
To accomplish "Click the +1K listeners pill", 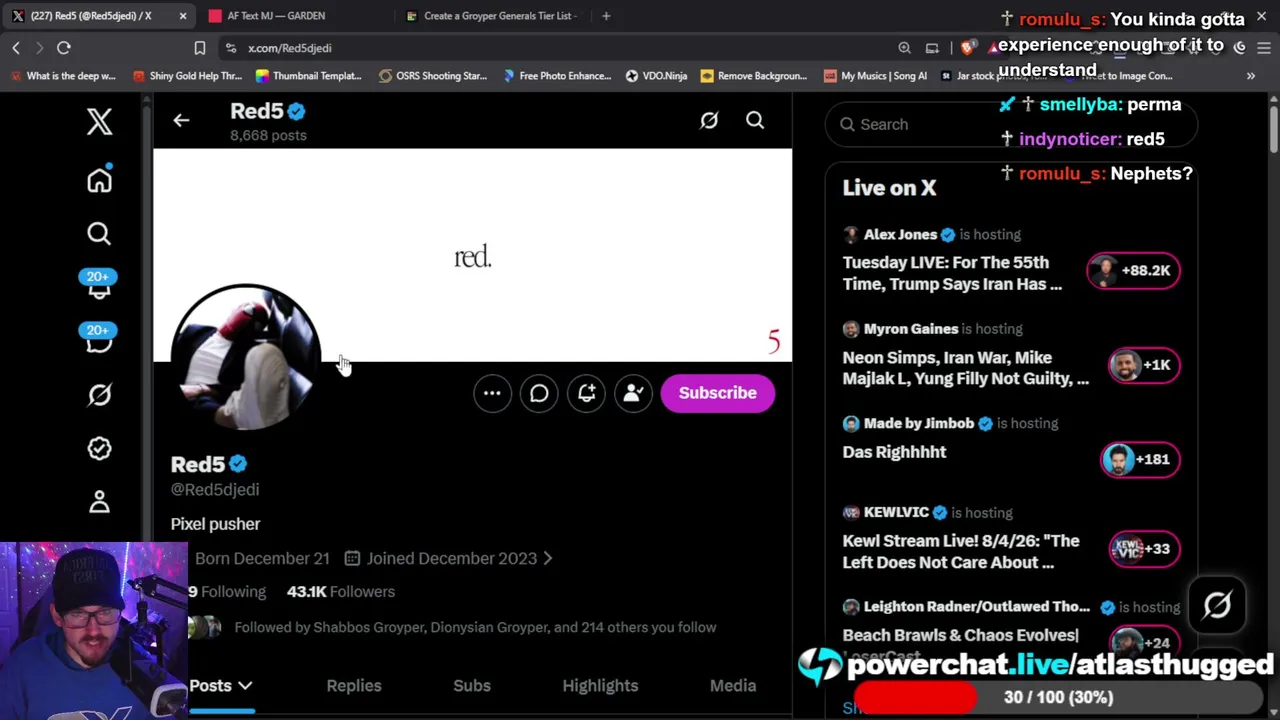I will (1144, 365).
